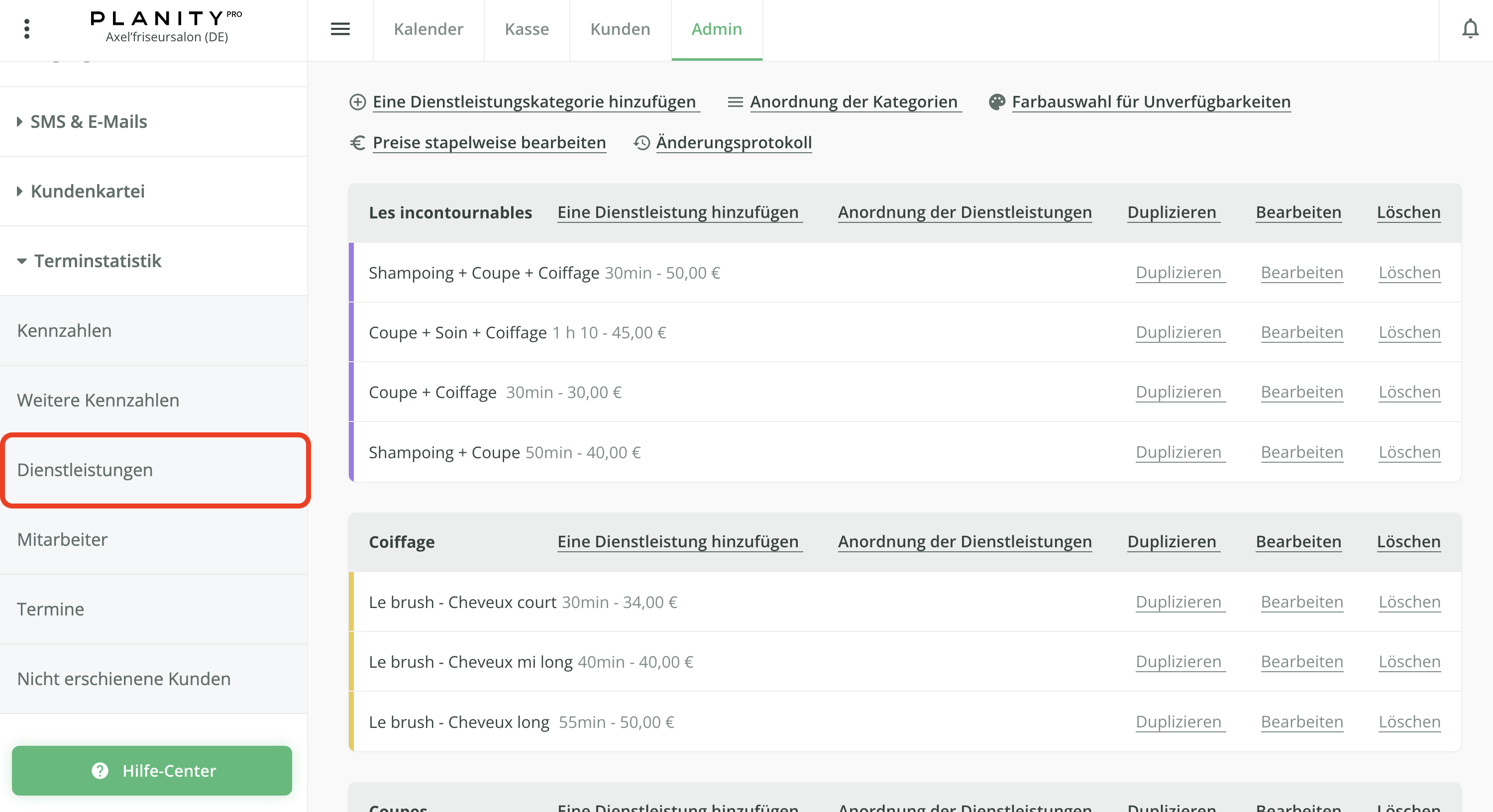Viewport: 1493px width, 812px height.
Task: Switch to the Kalender tab
Action: (x=428, y=29)
